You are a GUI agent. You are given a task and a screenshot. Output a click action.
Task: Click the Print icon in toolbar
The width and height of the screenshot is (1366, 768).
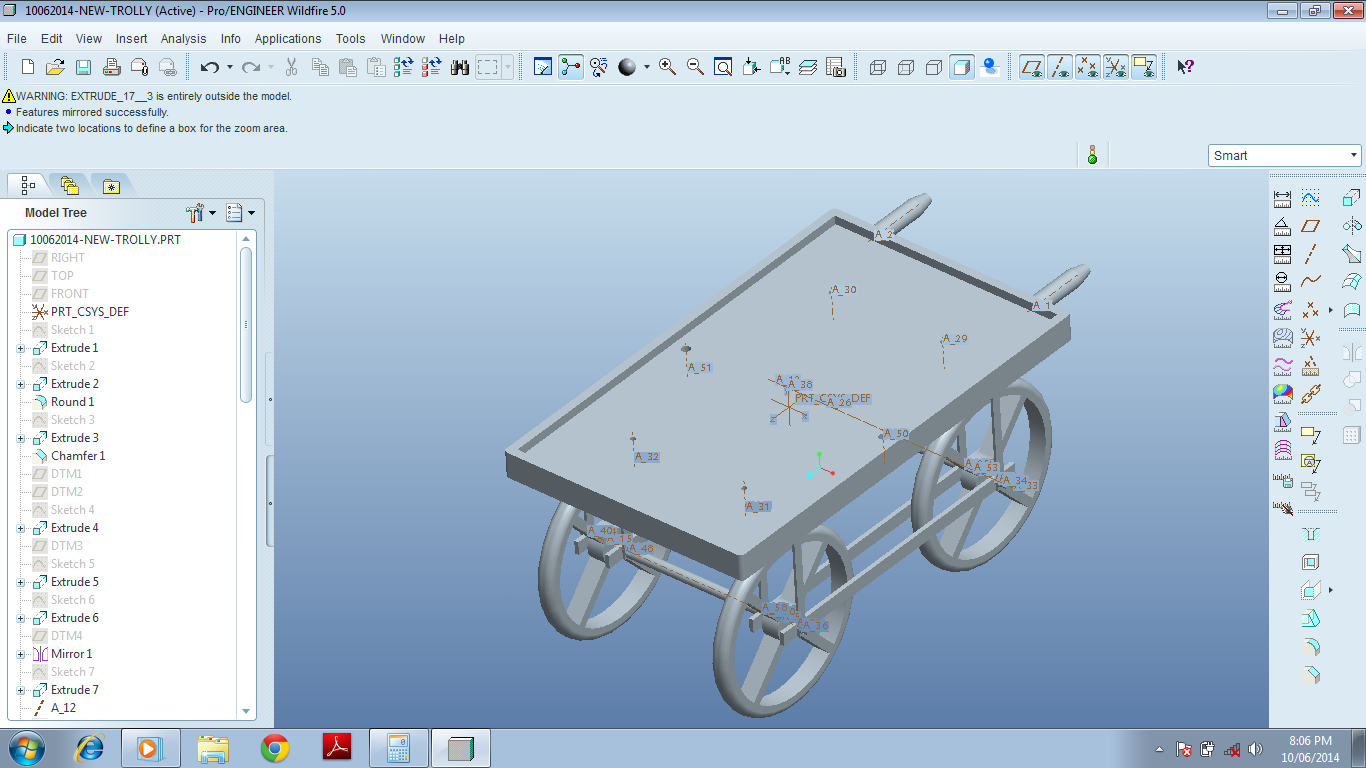112,67
